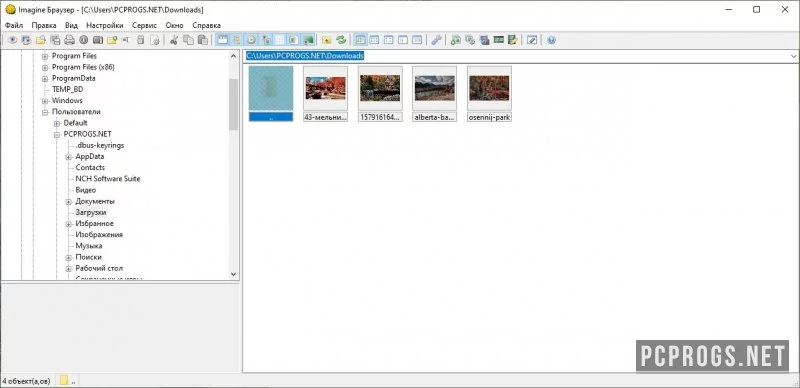Screen dimensions: 800x388
Task: Open the Окно menu
Action: (174, 25)
